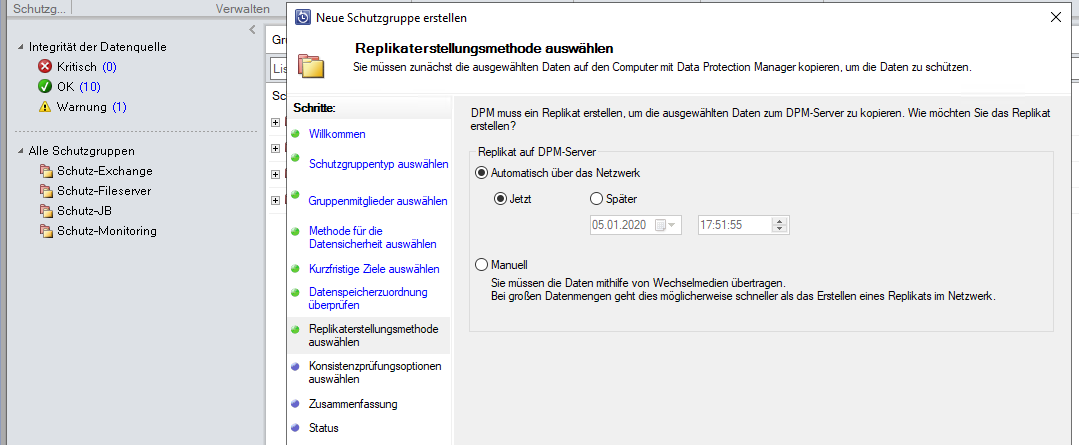The width and height of the screenshot is (1079, 445).
Task: Go to Gruppenmitglieder auswählen step
Action: pos(378,201)
